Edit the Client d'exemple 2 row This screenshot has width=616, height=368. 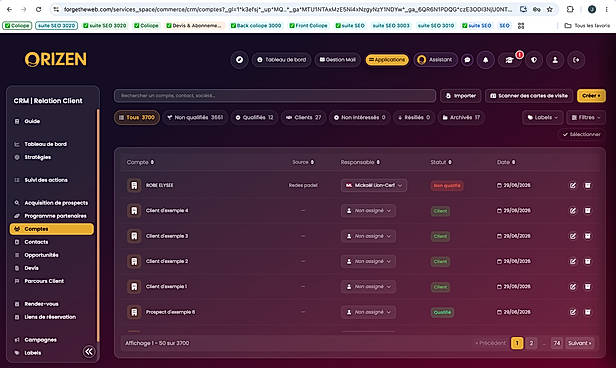click(573, 261)
